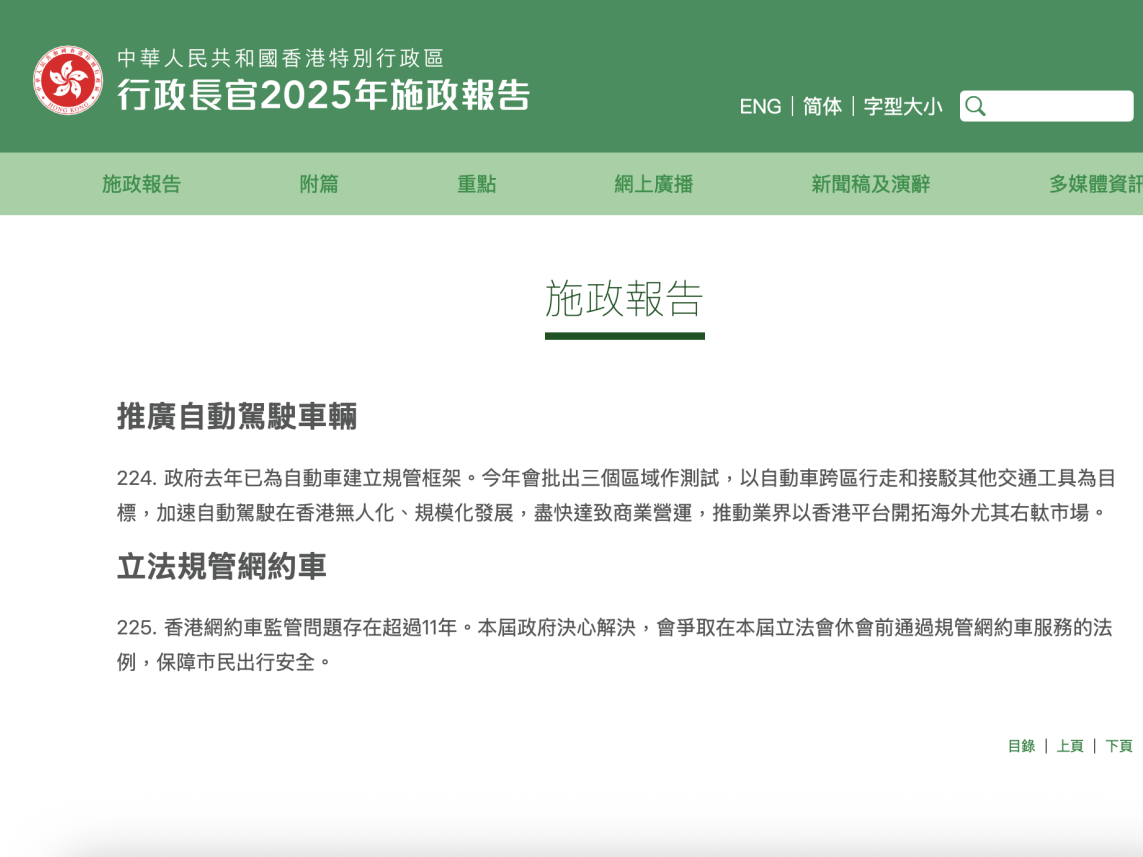Focus the site search input field
The image size is (1143, 857).
[x=1046, y=106]
